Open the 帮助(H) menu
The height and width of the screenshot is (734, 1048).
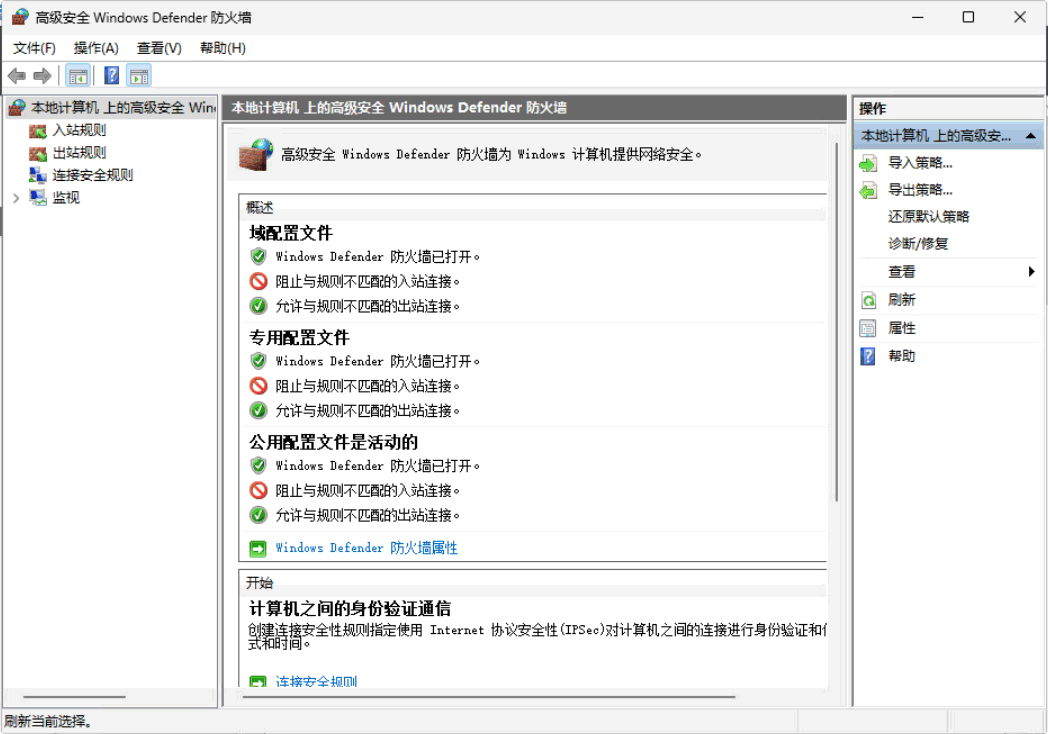click(223, 48)
